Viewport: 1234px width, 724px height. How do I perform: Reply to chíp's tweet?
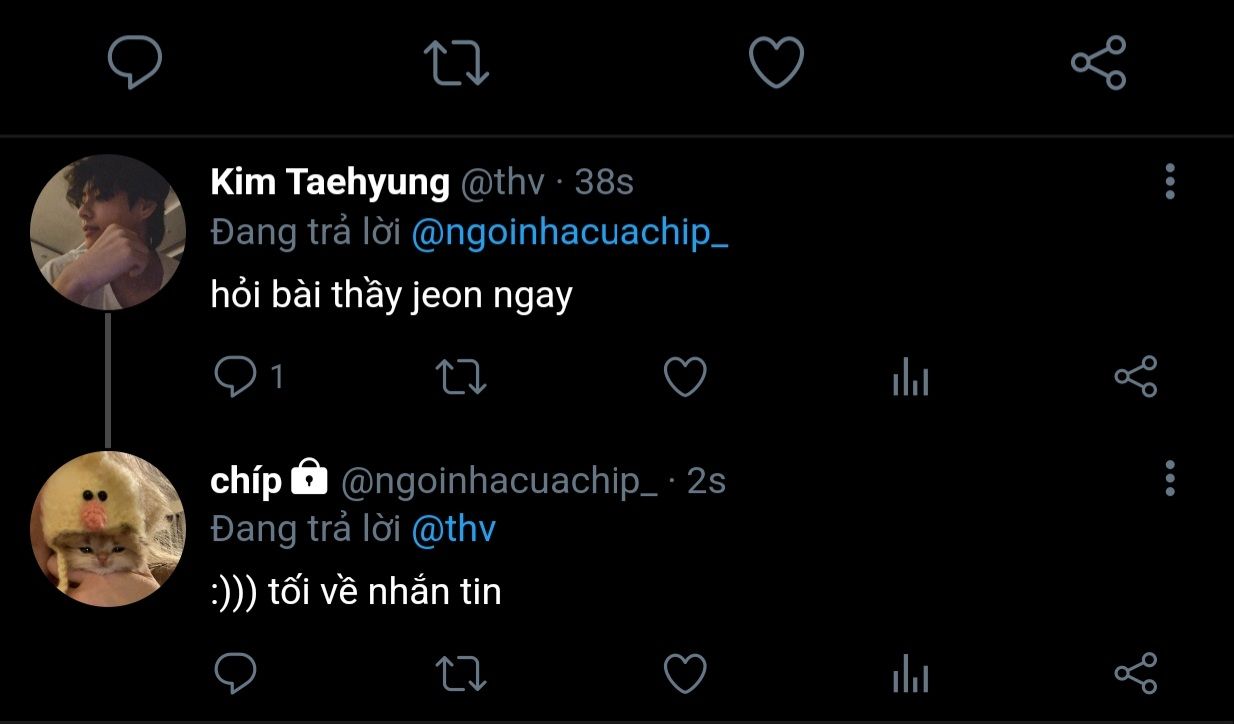237,673
